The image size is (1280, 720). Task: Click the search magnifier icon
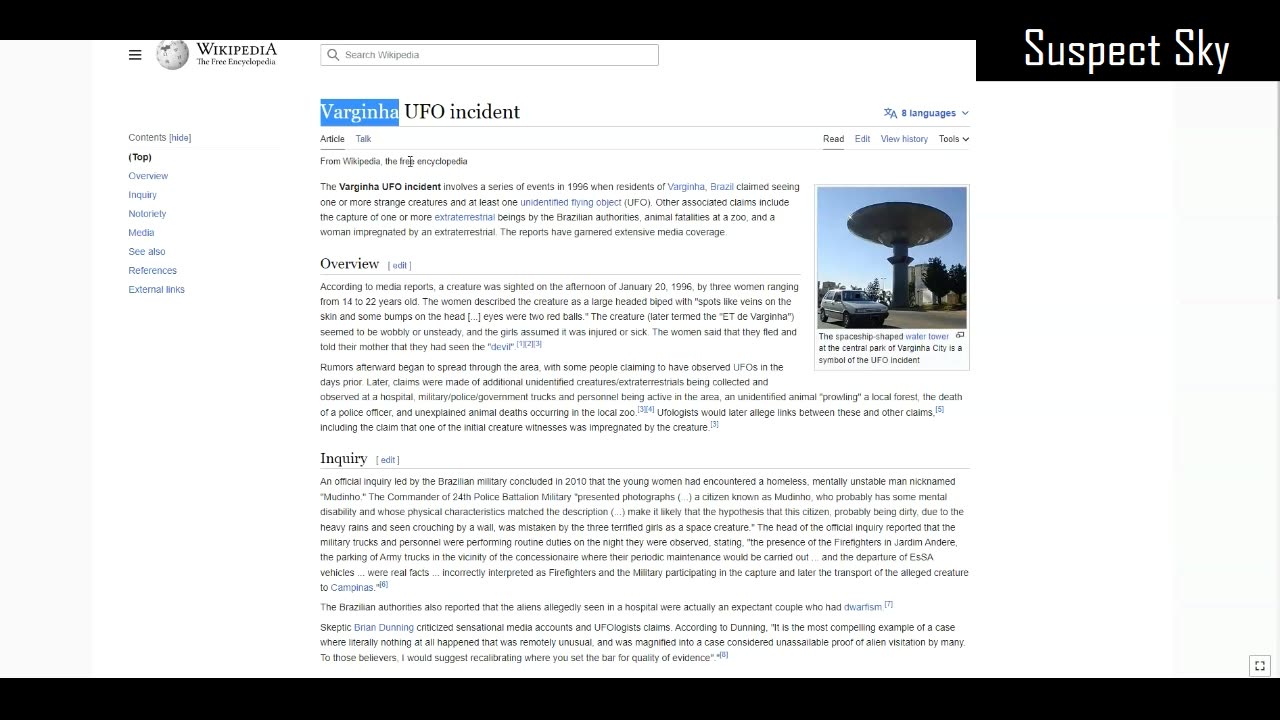point(333,55)
